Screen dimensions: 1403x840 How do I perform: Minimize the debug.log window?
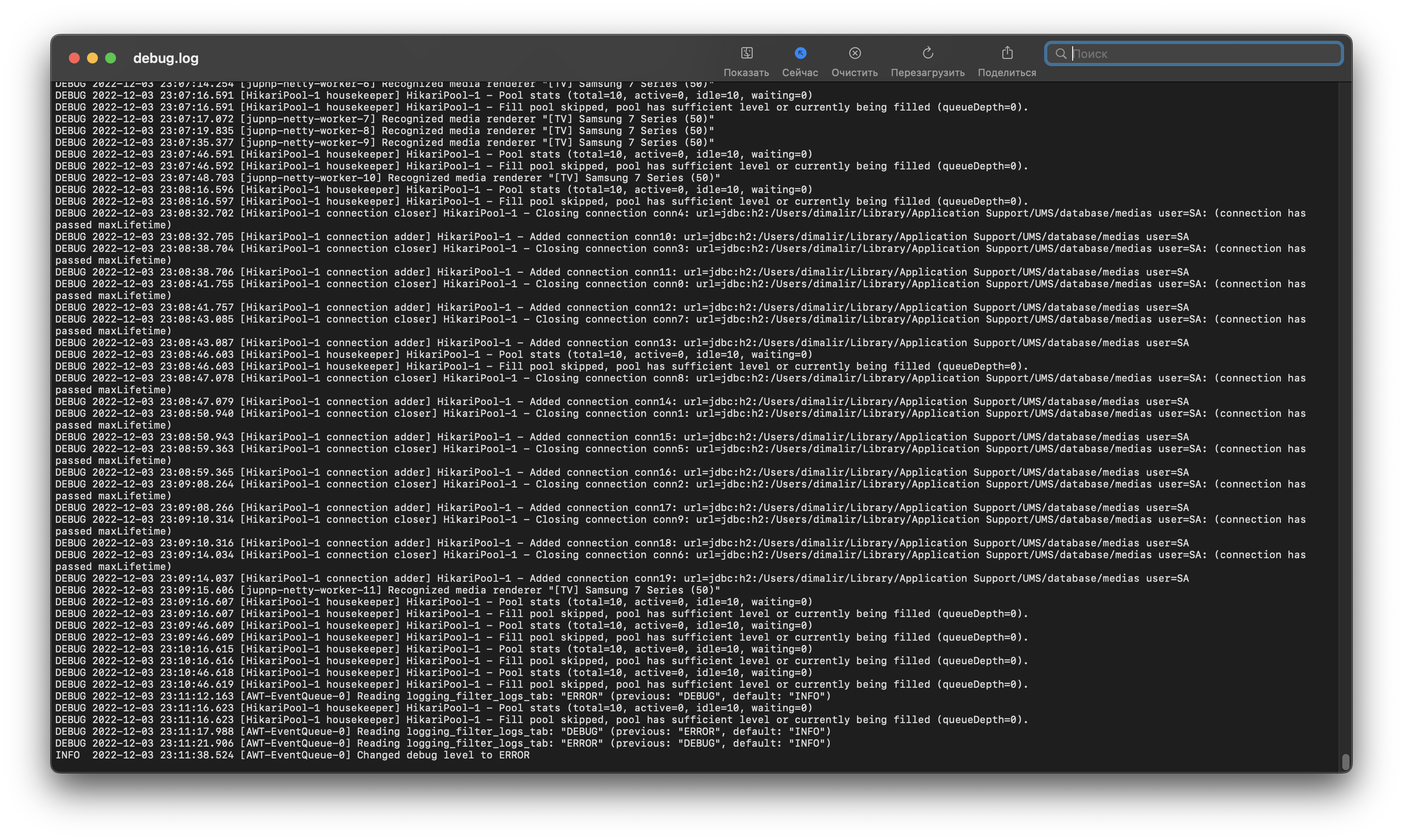pos(92,58)
